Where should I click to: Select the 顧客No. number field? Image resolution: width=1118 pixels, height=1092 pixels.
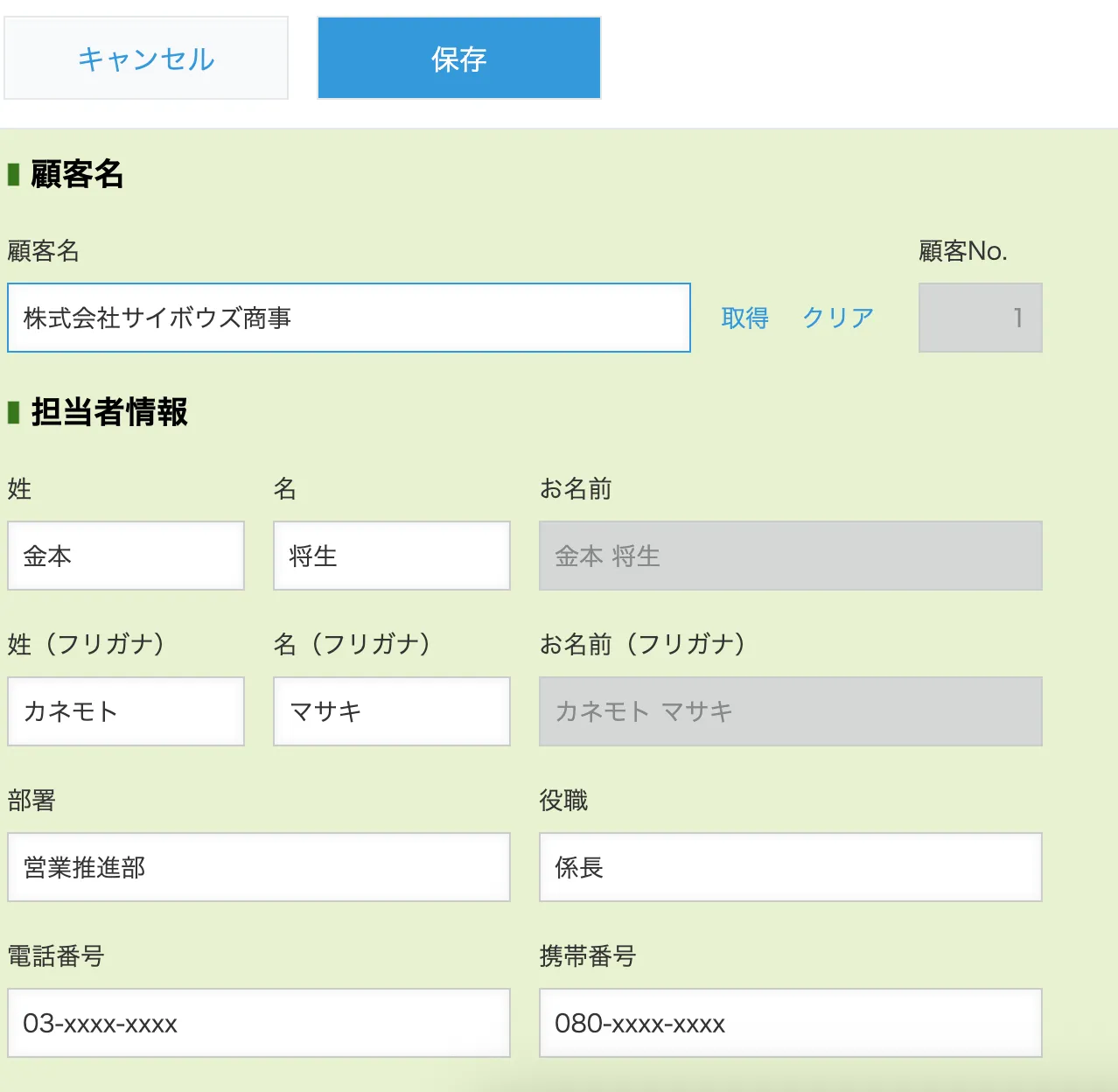(x=979, y=318)
